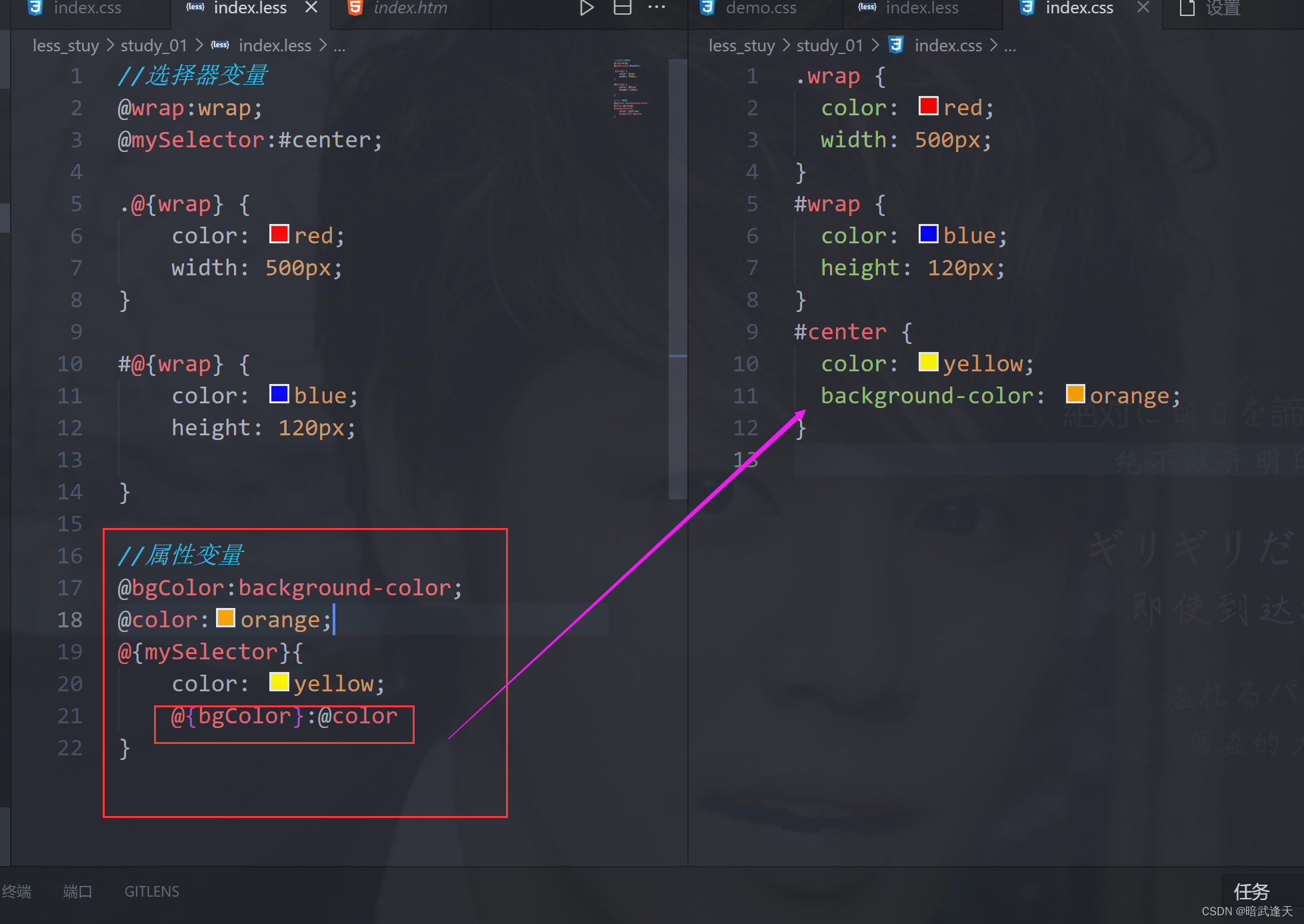Open the 终端 terminal panel tab

(17, 891)
